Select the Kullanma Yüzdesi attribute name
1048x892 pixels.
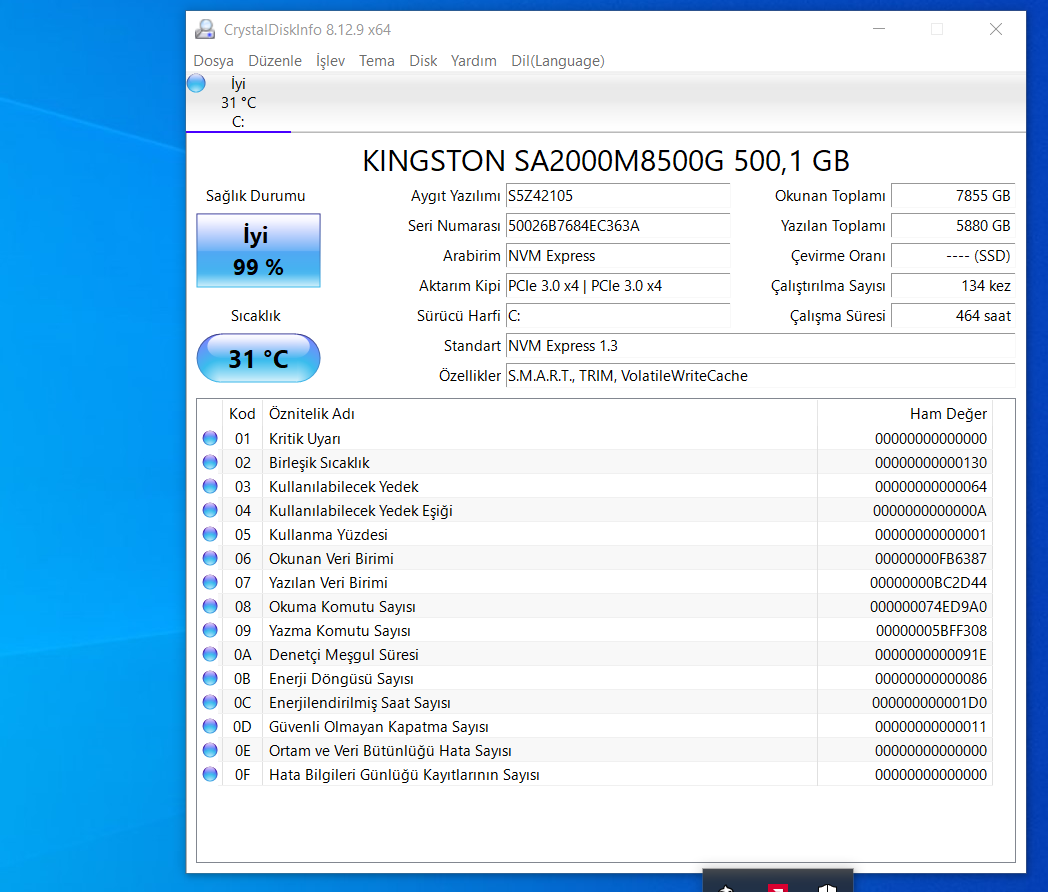[328, 535]
